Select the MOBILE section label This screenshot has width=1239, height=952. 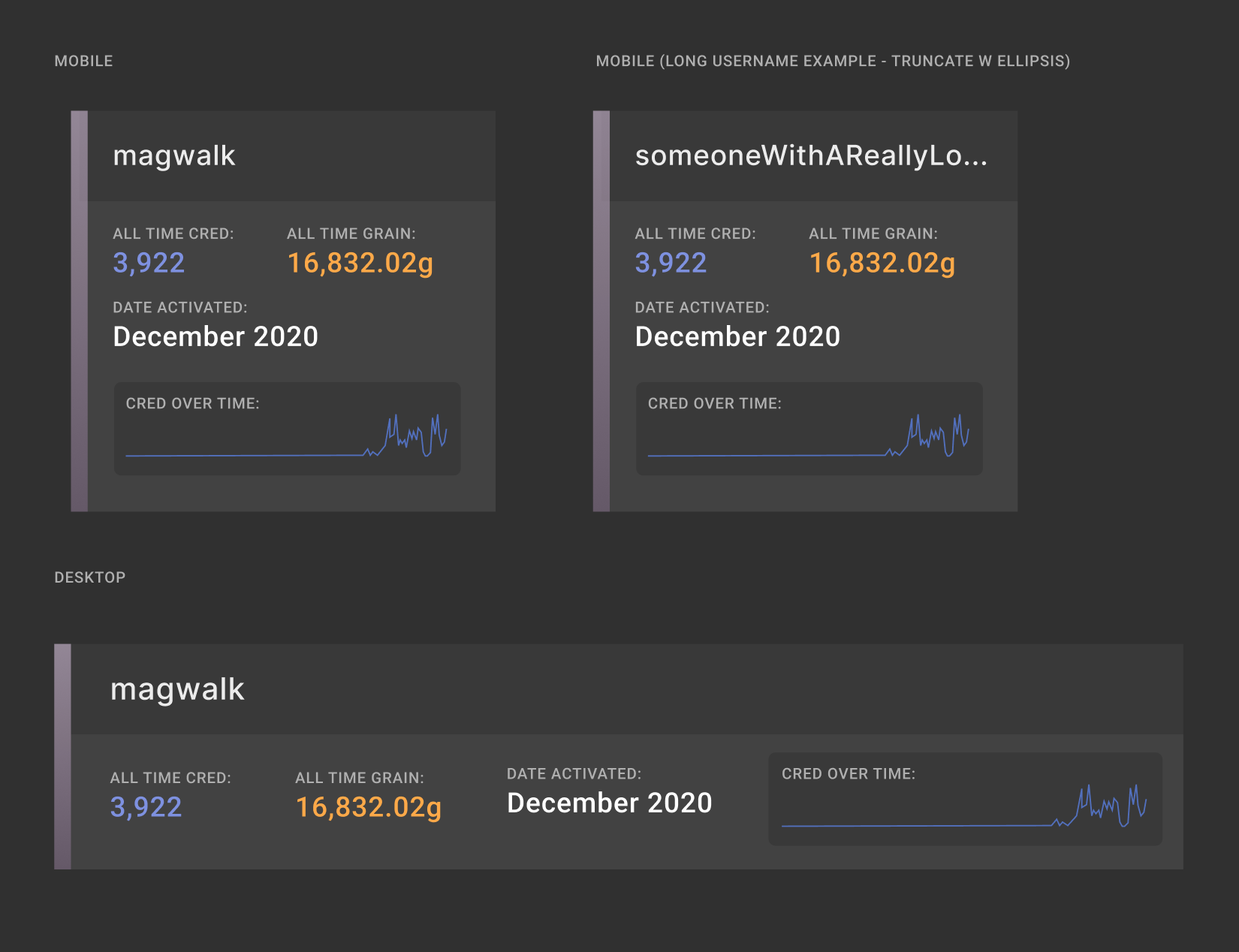click(83, 61)
